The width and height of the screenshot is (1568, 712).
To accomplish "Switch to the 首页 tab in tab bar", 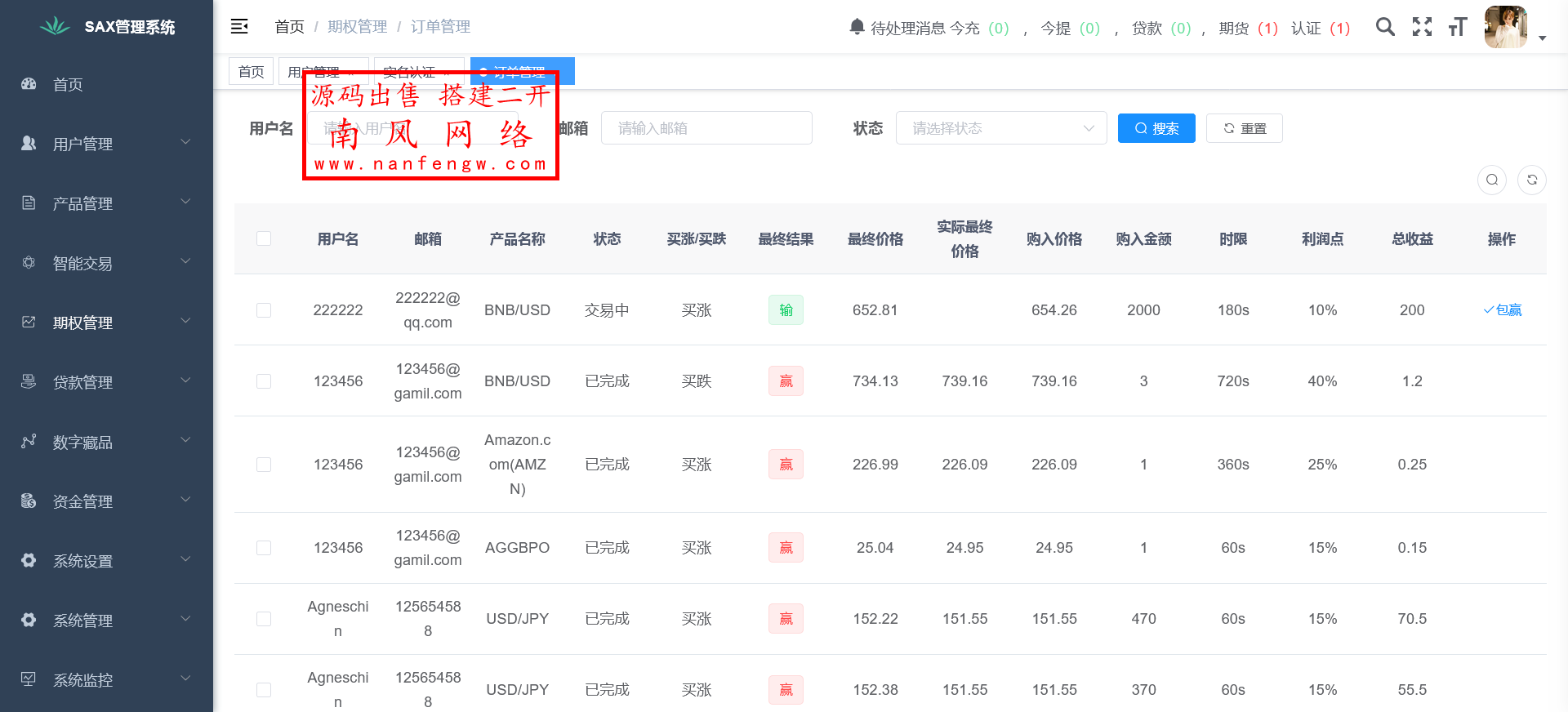I will pos(251,72).
